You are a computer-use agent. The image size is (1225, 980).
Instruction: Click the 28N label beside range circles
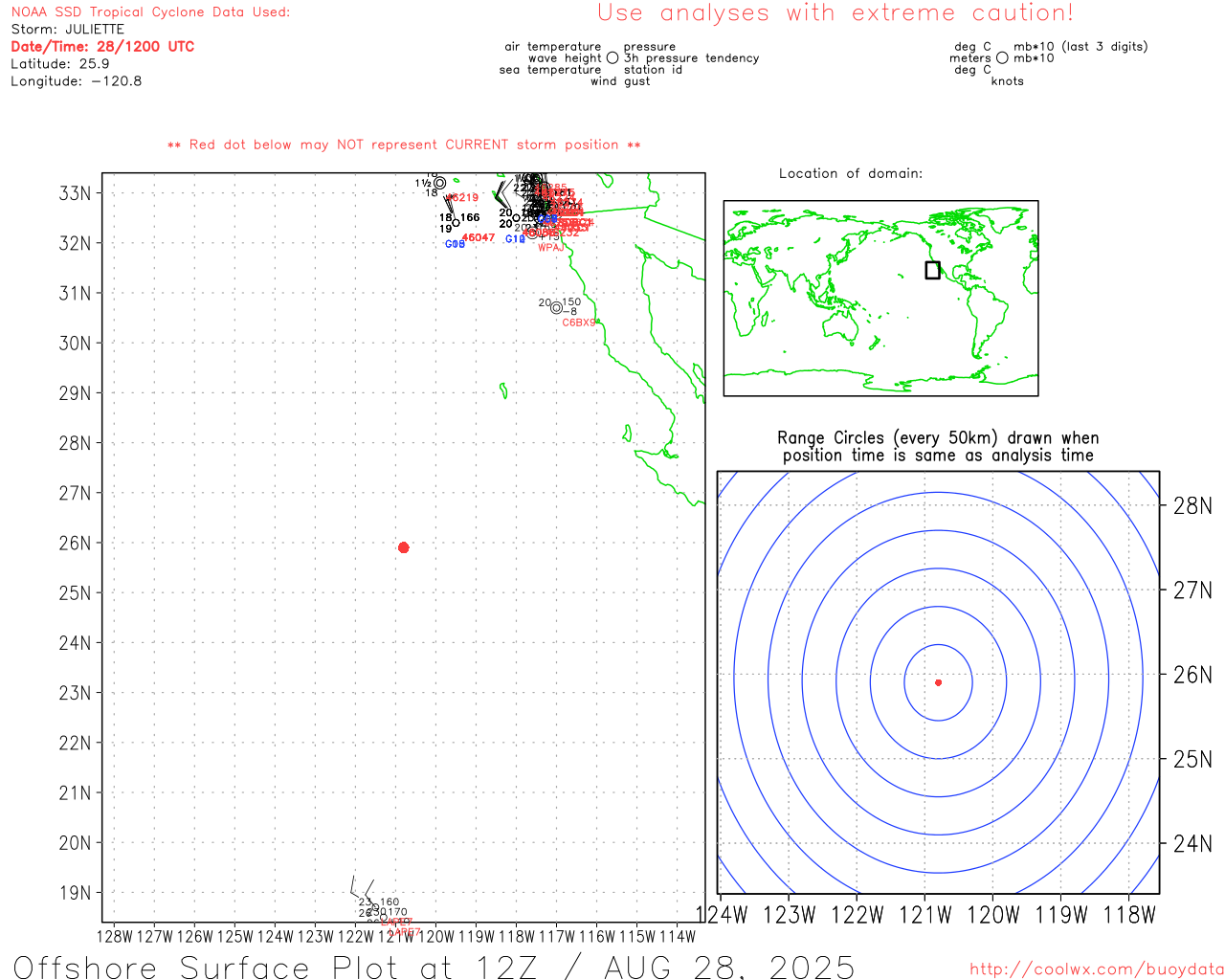point(1192,506)
